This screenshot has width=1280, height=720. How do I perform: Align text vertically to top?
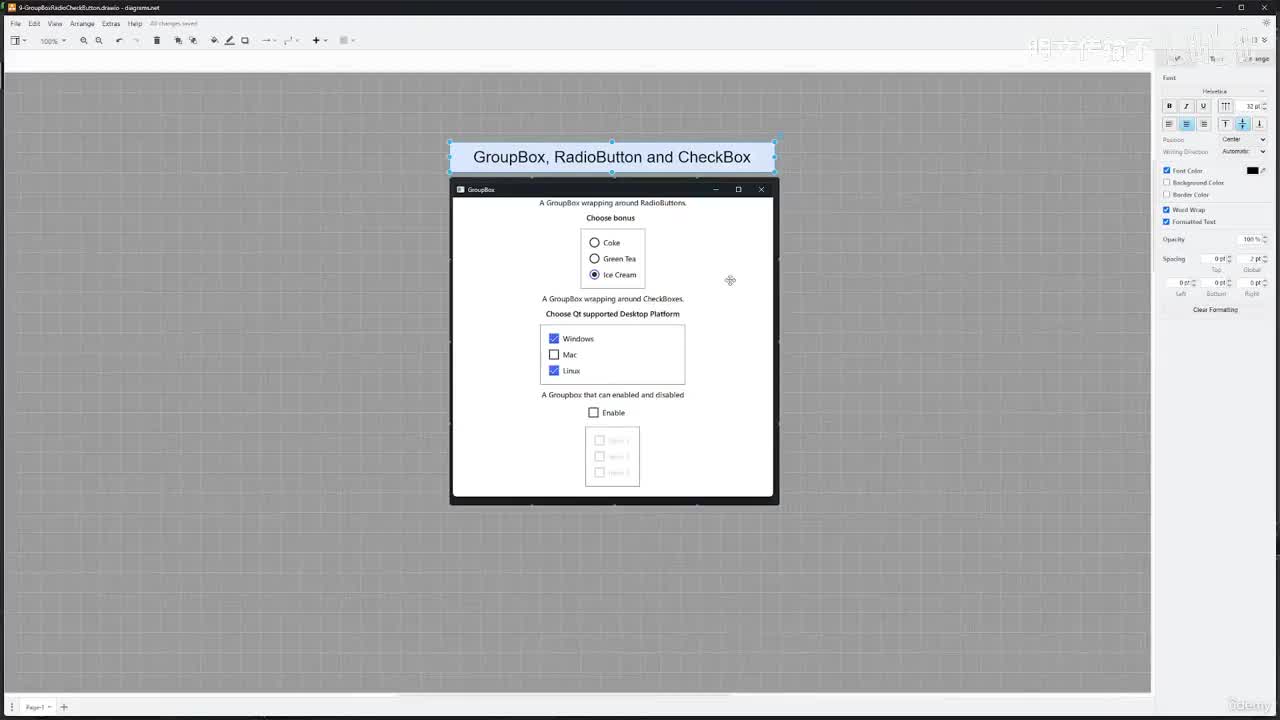click(x=1225, y=124)
